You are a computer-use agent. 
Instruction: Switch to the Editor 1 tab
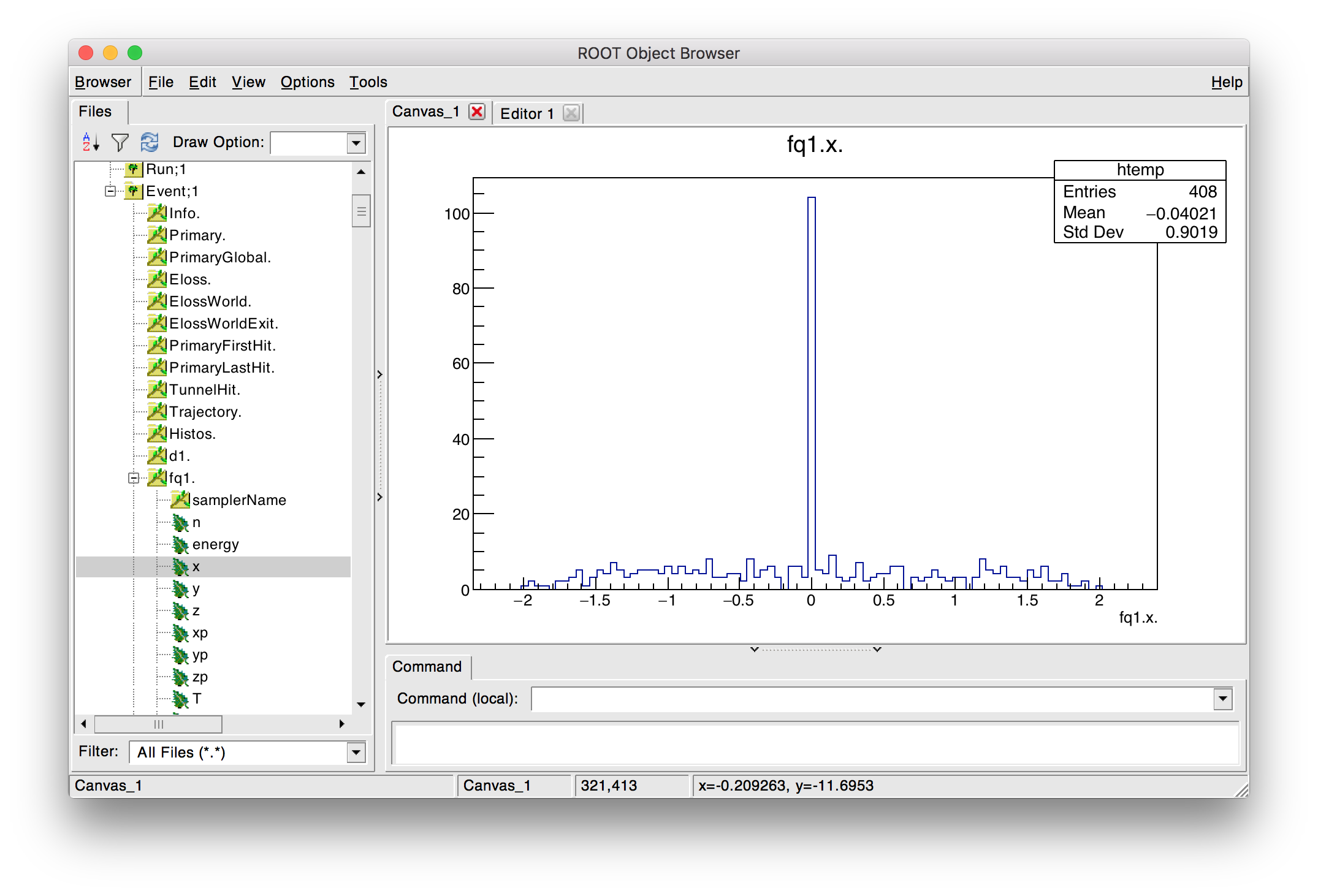[x=527, y=113]
